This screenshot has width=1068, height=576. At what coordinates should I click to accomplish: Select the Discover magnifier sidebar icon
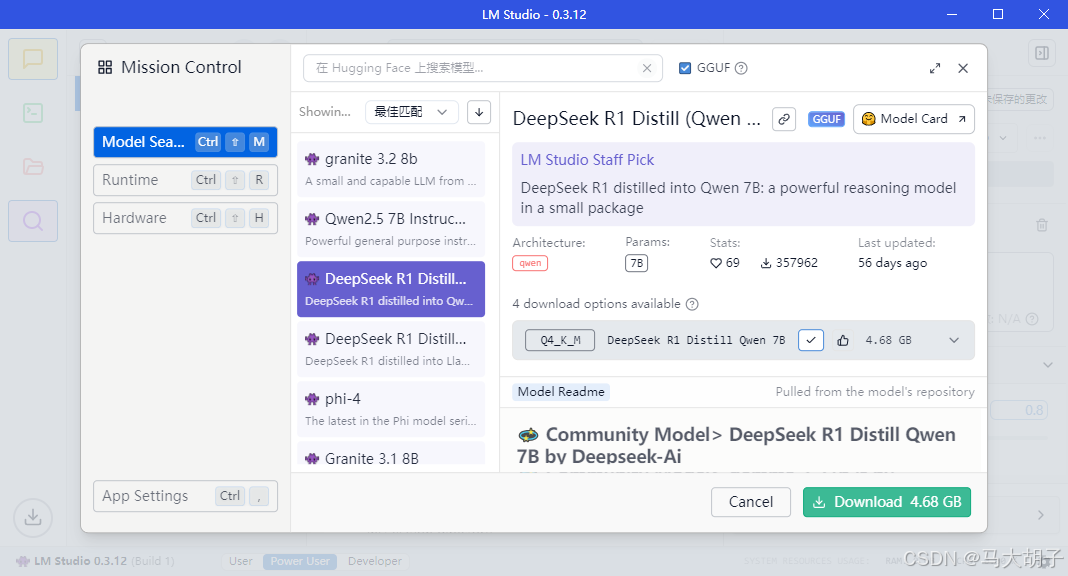click(x=33, y=221)
